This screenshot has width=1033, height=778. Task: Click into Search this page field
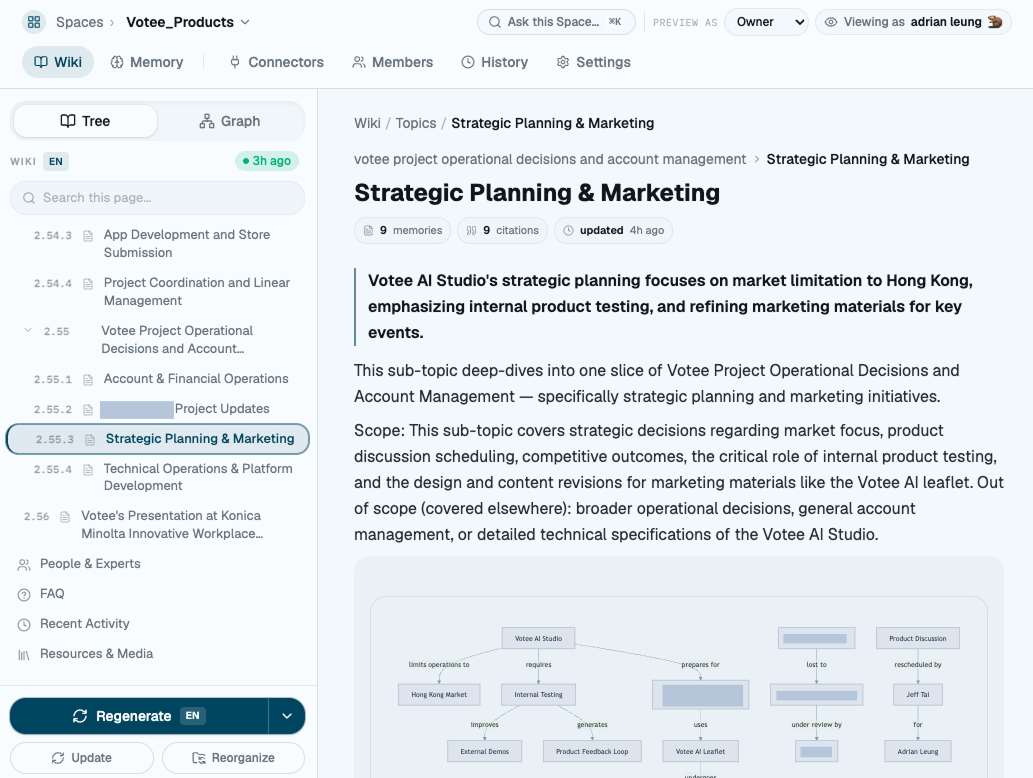pyautogui.click(x=157, y=198)
